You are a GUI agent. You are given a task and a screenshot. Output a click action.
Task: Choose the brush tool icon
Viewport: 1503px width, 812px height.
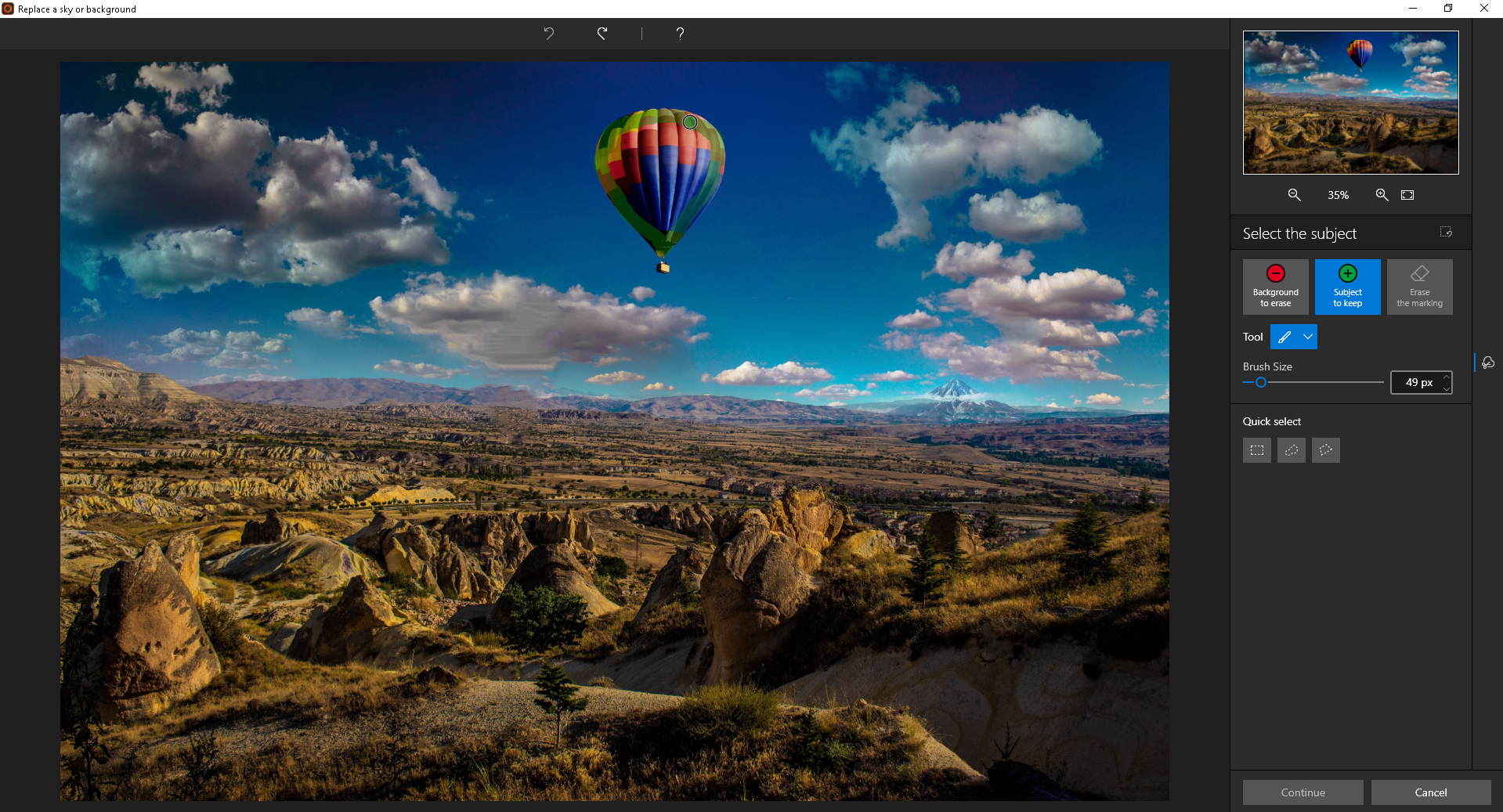1284,337
